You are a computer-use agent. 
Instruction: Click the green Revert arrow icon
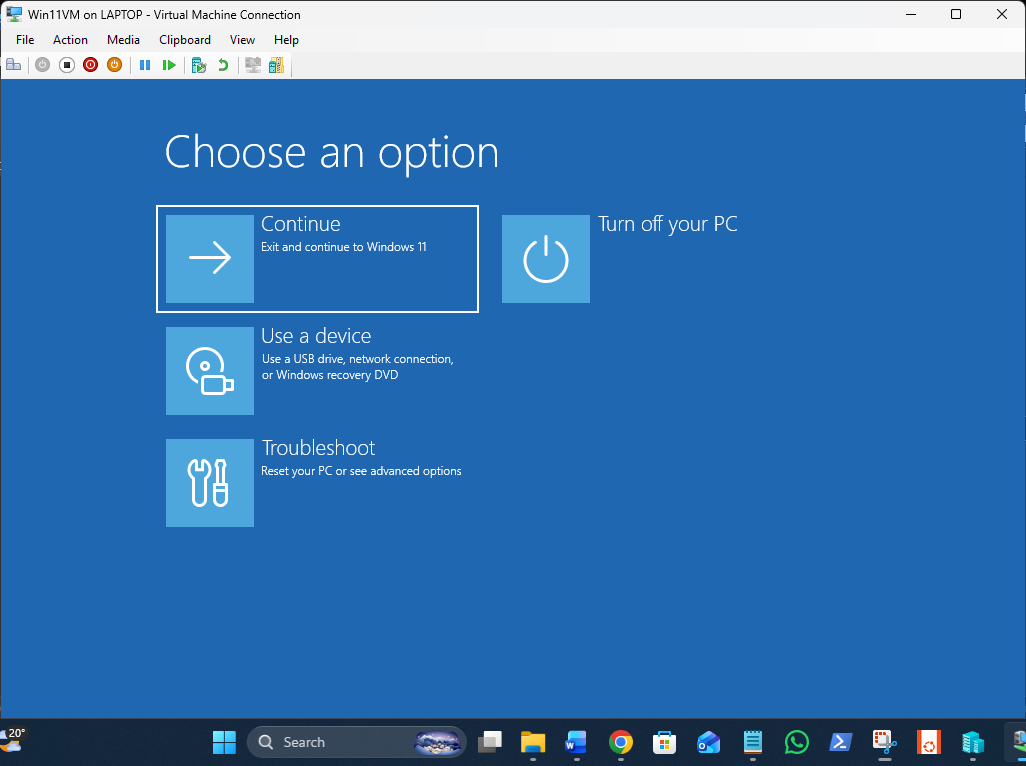click(223, 65)
